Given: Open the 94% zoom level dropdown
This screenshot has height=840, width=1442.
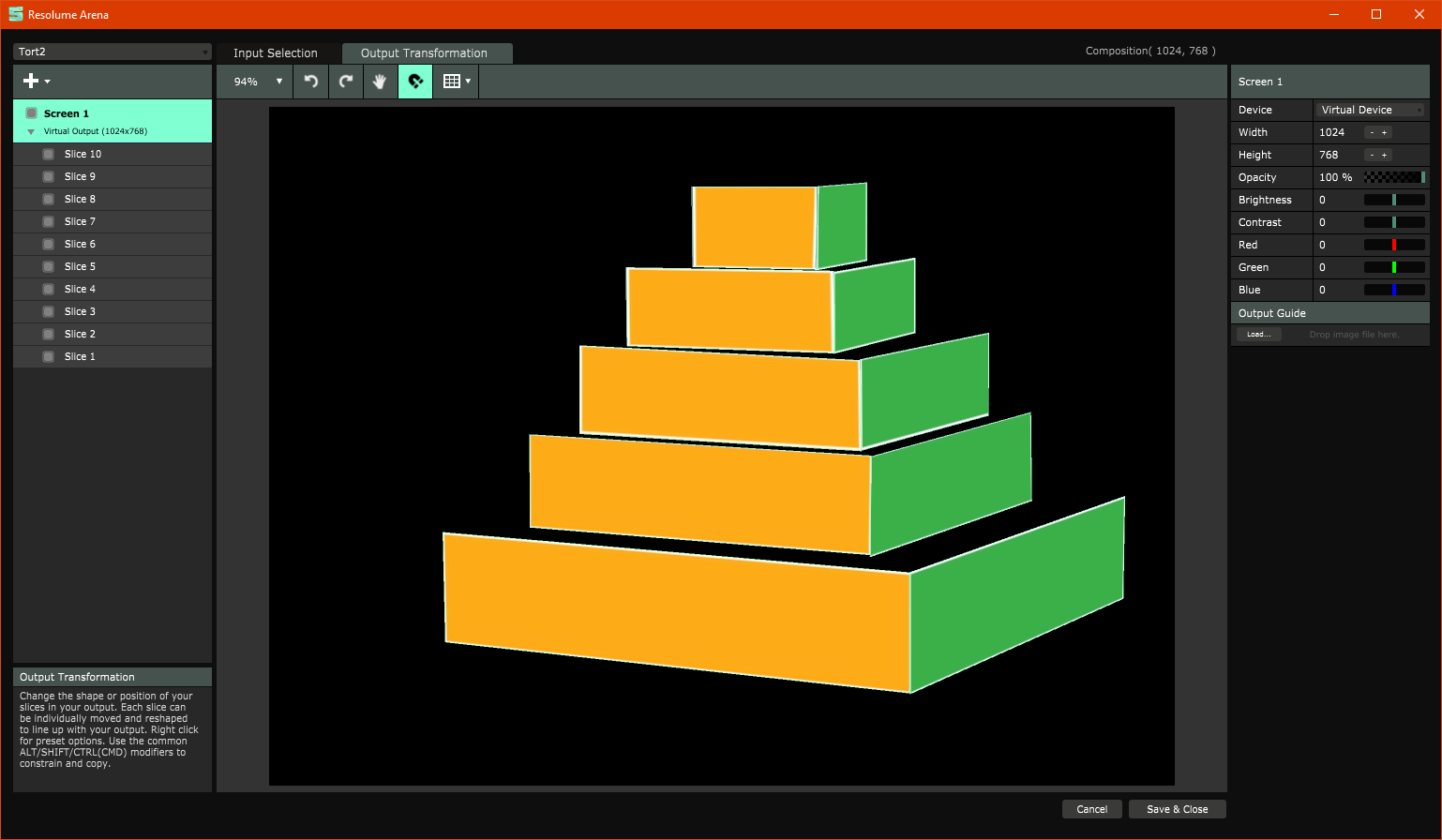Looking at the screenshot, I should click(x=258, y=82).
